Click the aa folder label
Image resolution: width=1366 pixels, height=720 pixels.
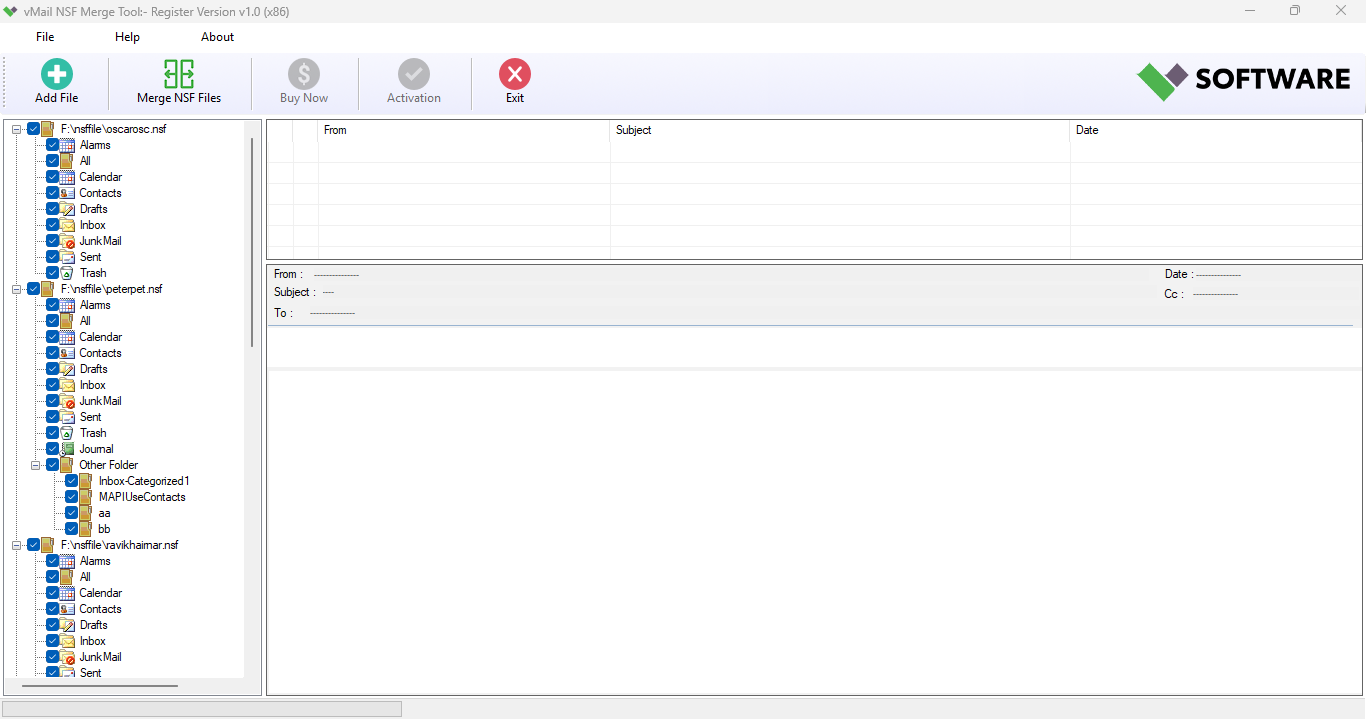click(104, 513)
